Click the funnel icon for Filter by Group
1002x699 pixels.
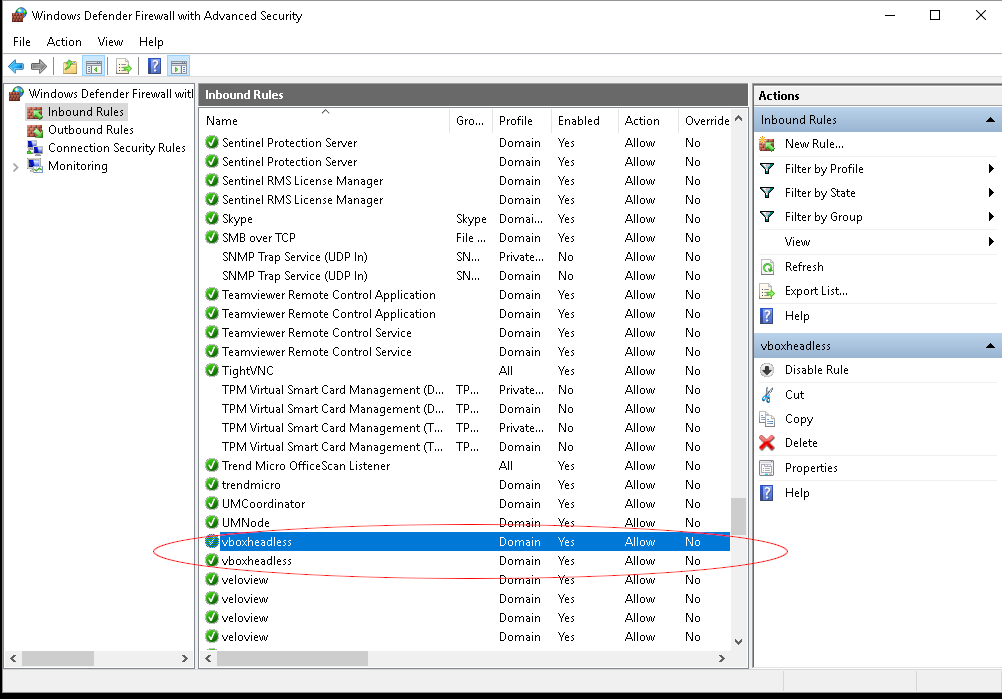pyautogui.click(x=767, y=217)
